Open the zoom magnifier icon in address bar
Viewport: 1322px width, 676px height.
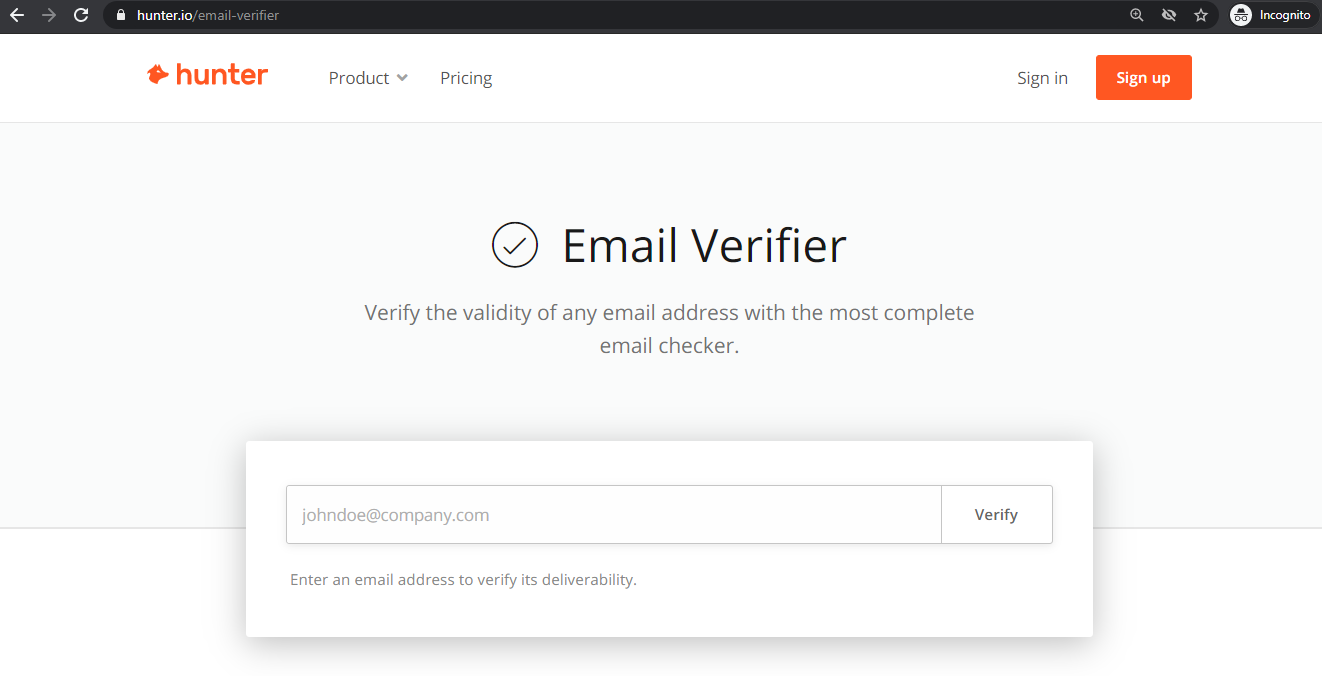tap(1137, 15)
